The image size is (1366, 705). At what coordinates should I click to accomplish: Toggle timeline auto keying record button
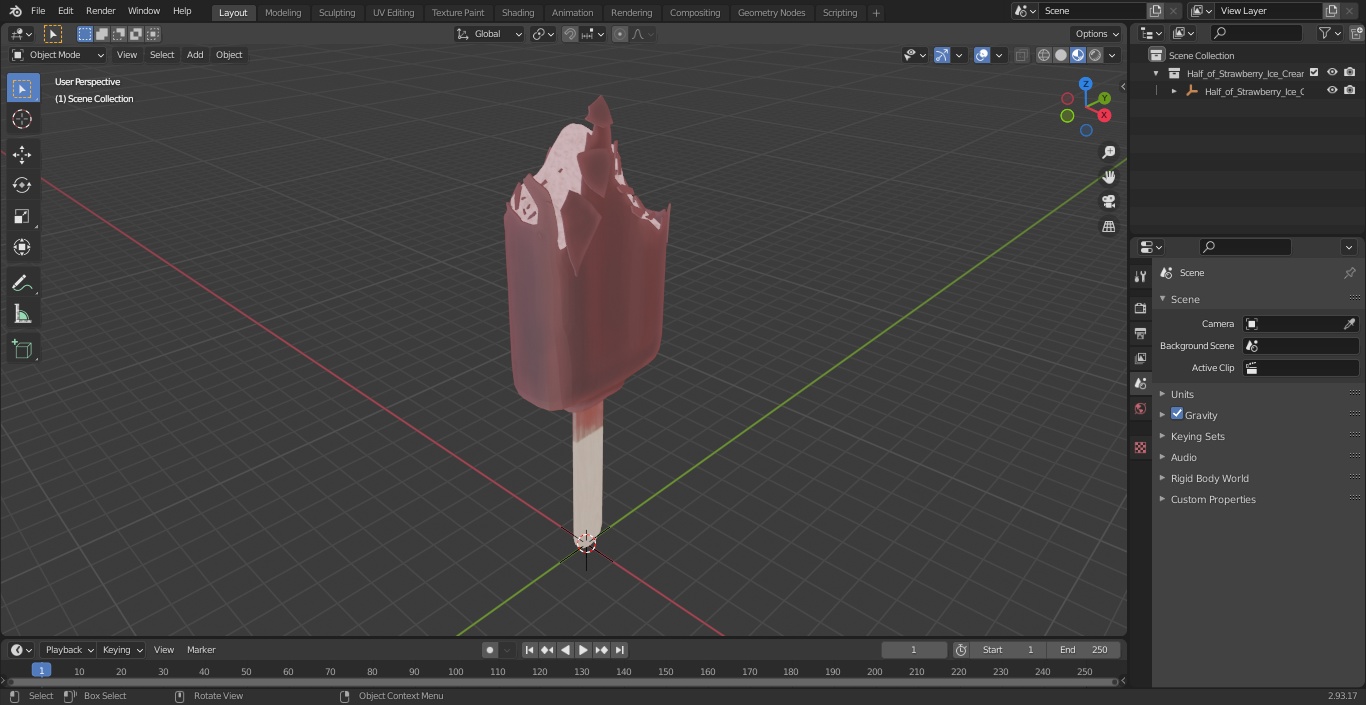pos(489,650)
